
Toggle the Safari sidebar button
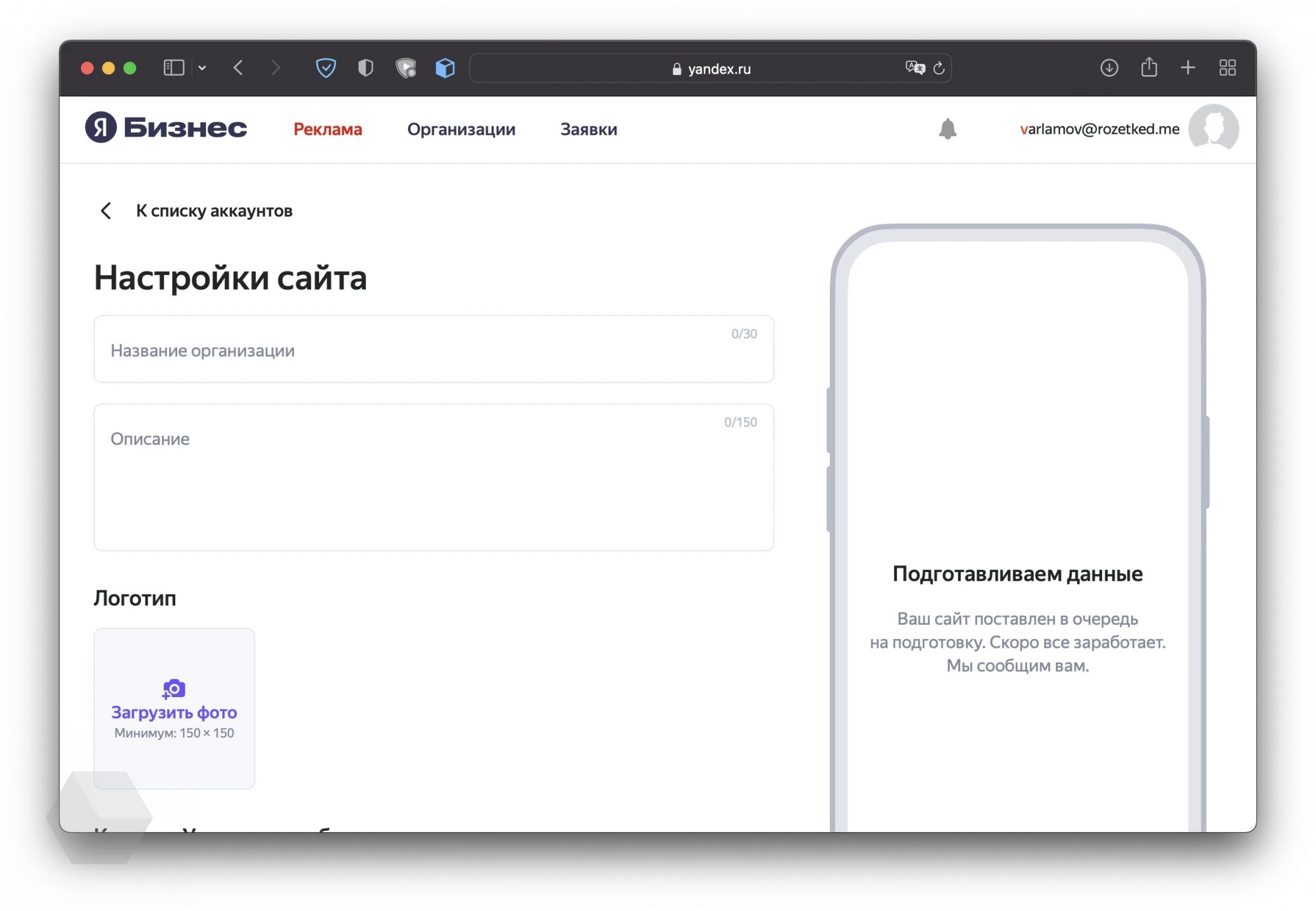(x=174, y=68)
